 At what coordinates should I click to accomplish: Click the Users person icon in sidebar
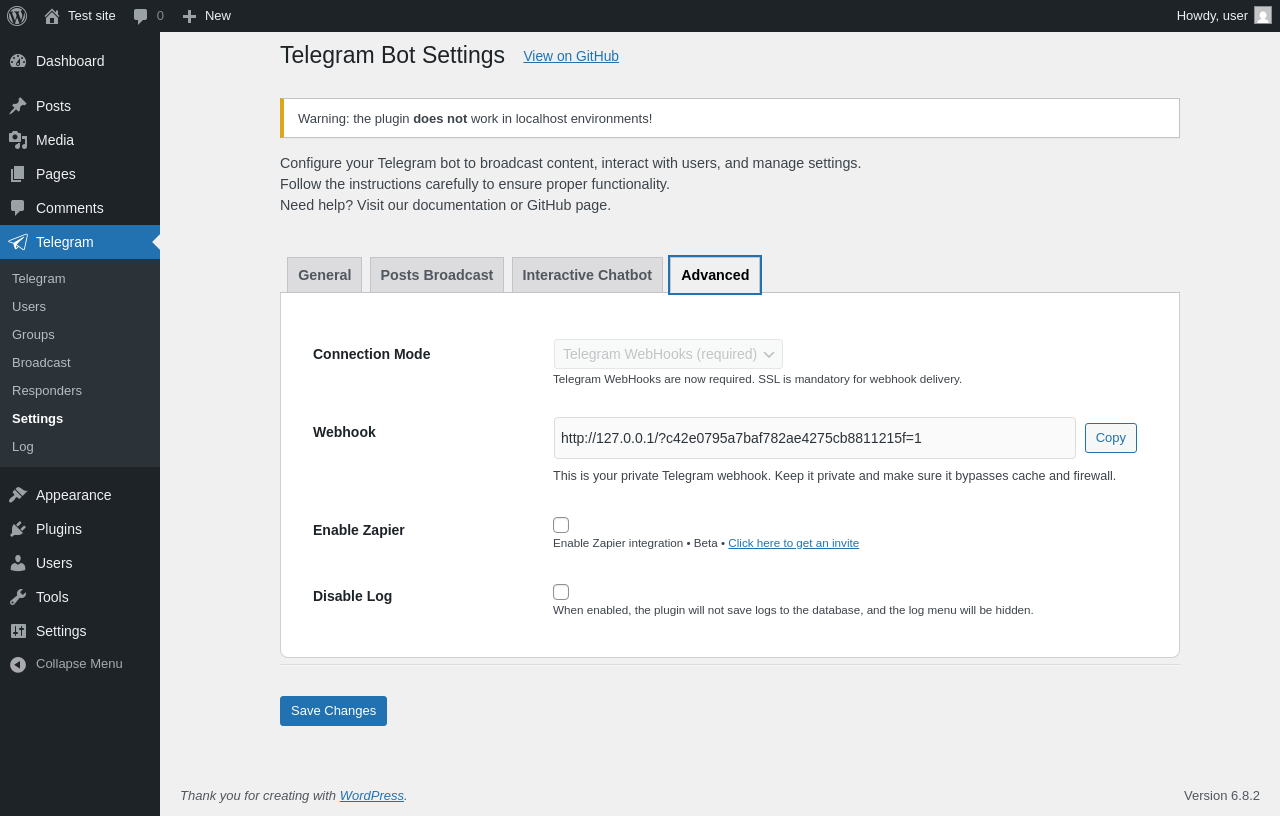point(18,563)
